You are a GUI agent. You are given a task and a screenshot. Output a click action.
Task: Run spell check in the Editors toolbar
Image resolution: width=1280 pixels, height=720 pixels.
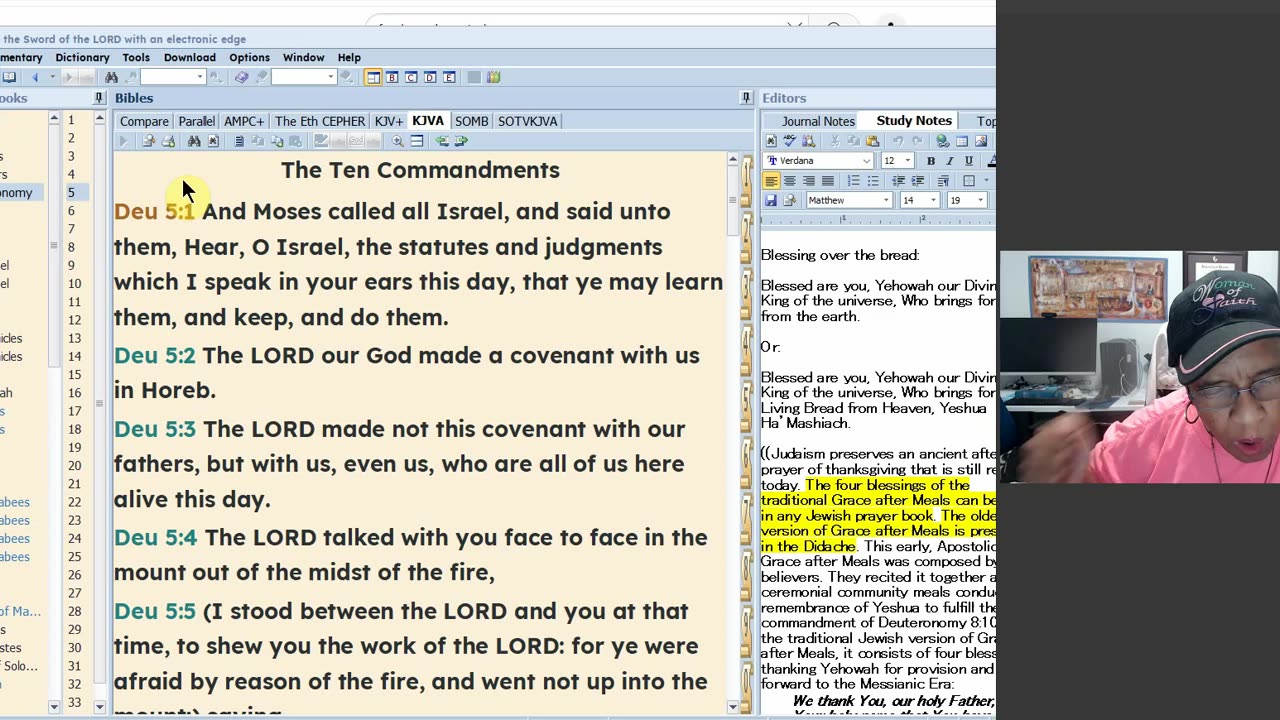click(789, 141)
